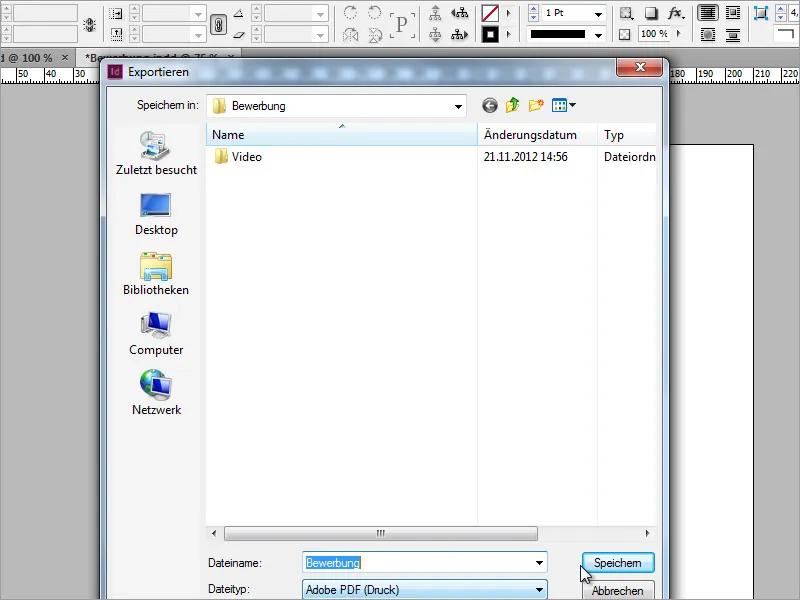
Task: Go up one folder level
Action: click(x=512, y=106)
